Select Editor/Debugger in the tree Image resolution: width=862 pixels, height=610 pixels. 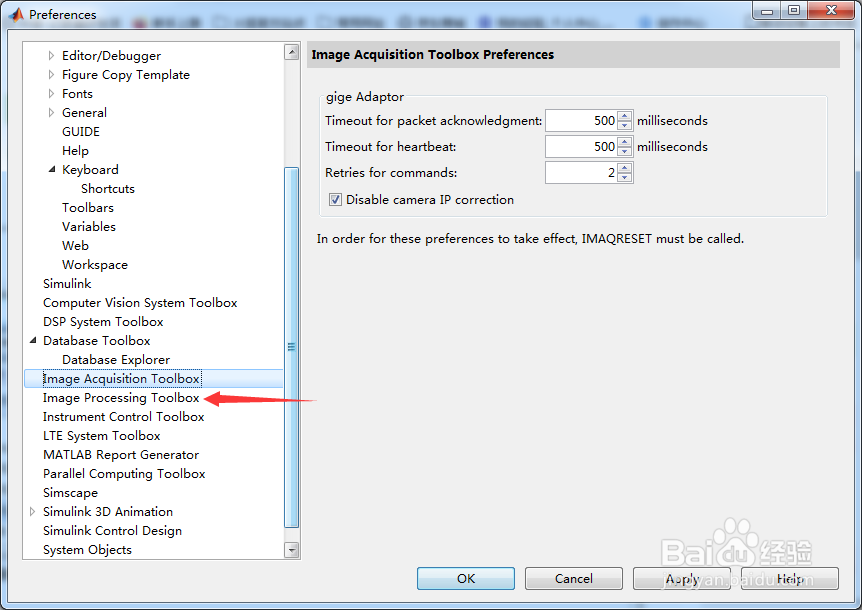pos(111,56)
